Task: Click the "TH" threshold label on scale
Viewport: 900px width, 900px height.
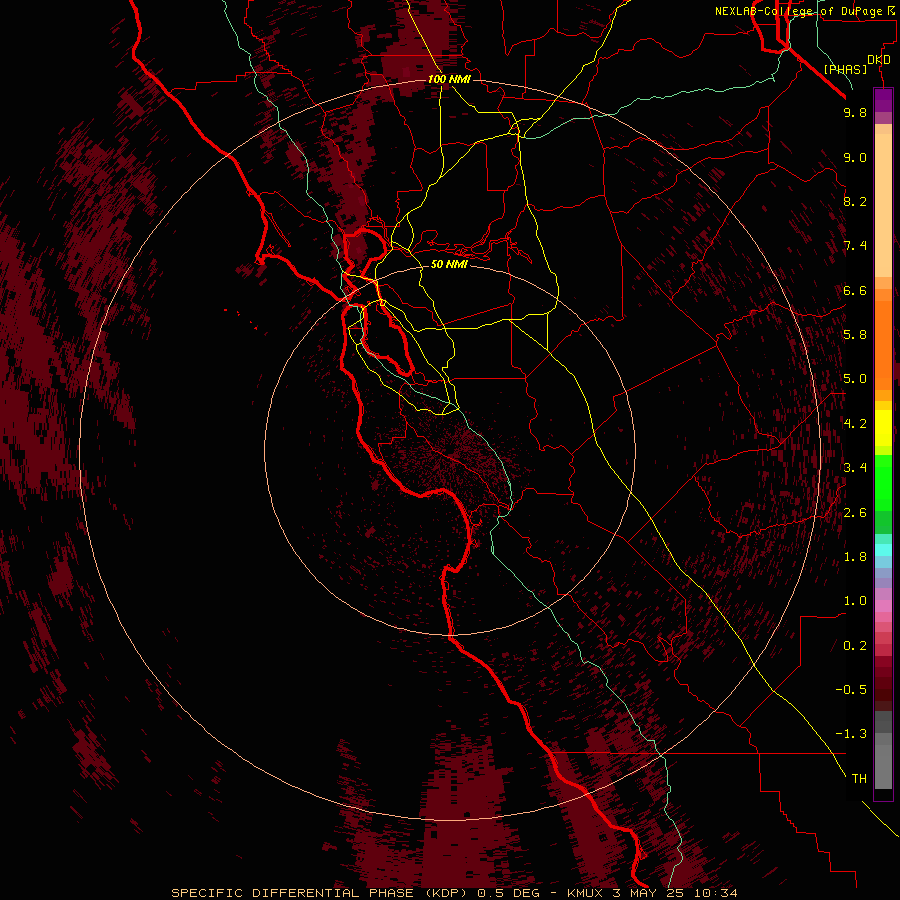Action: pyautogui.click(x=859, y=779)
